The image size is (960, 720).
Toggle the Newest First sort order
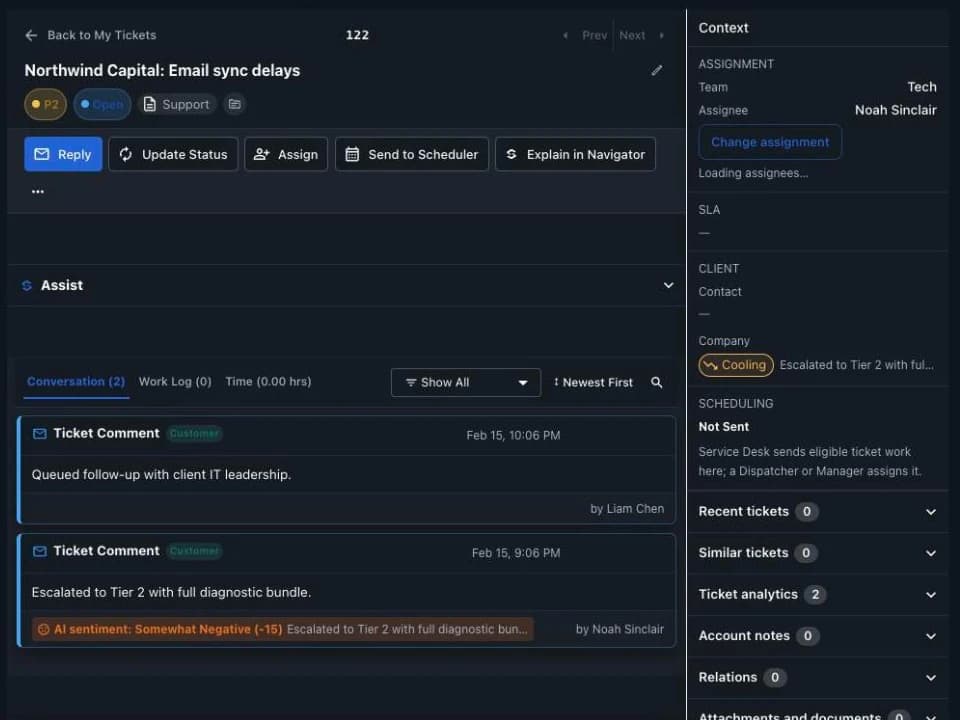[593, 382]
